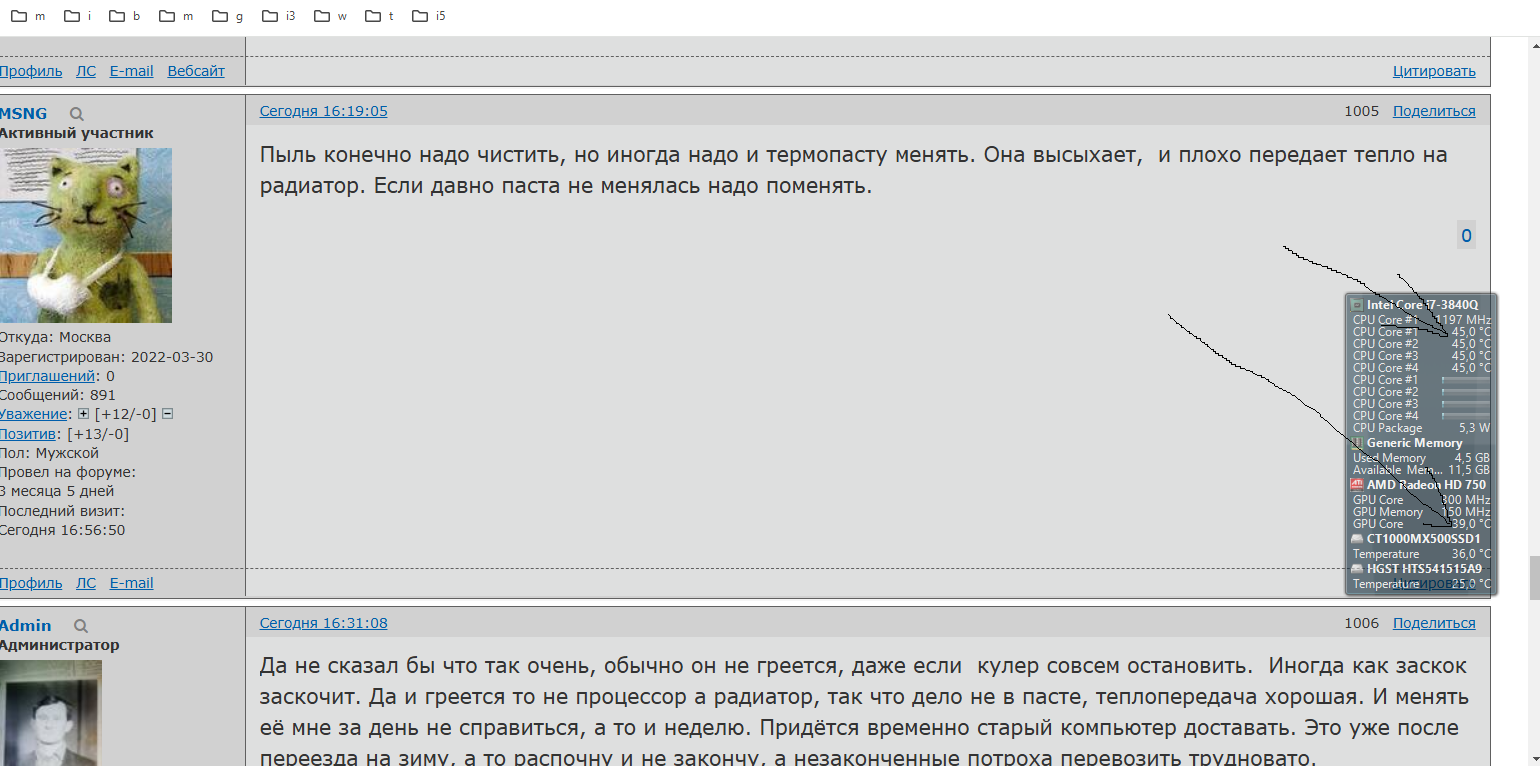This screenshot has height=766, width=1540.
Task: Open the Вебсайт link
Action: coord(196,71)
